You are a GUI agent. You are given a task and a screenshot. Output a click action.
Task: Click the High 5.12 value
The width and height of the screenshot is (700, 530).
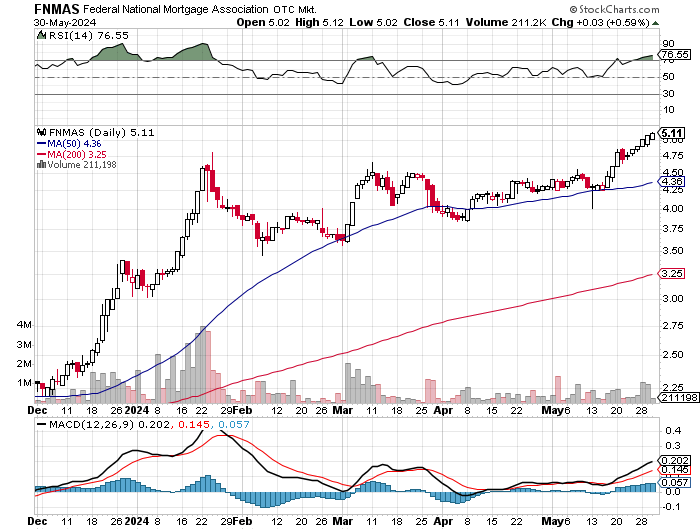coord(319,22)
